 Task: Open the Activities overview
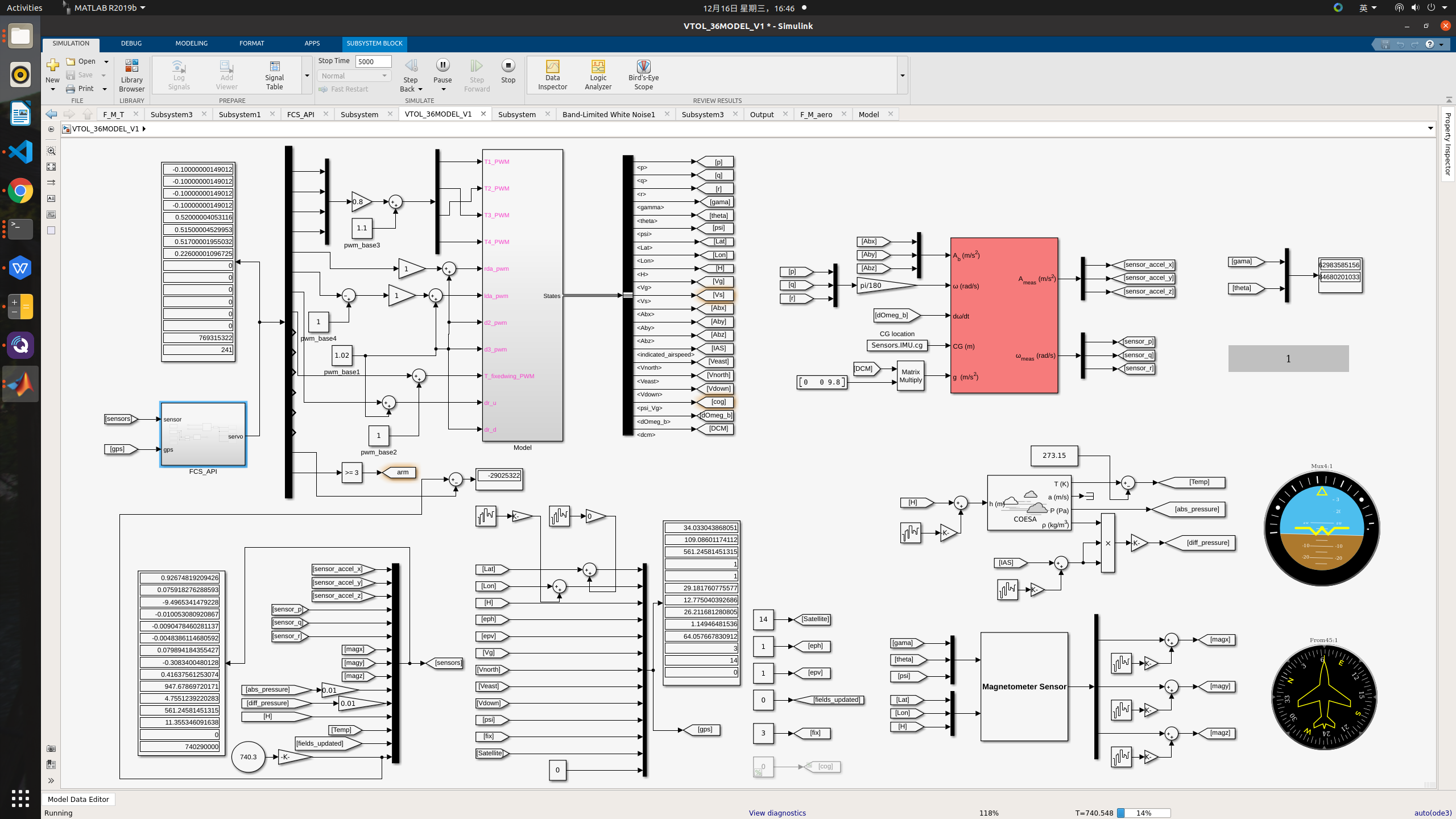point(24,8)
